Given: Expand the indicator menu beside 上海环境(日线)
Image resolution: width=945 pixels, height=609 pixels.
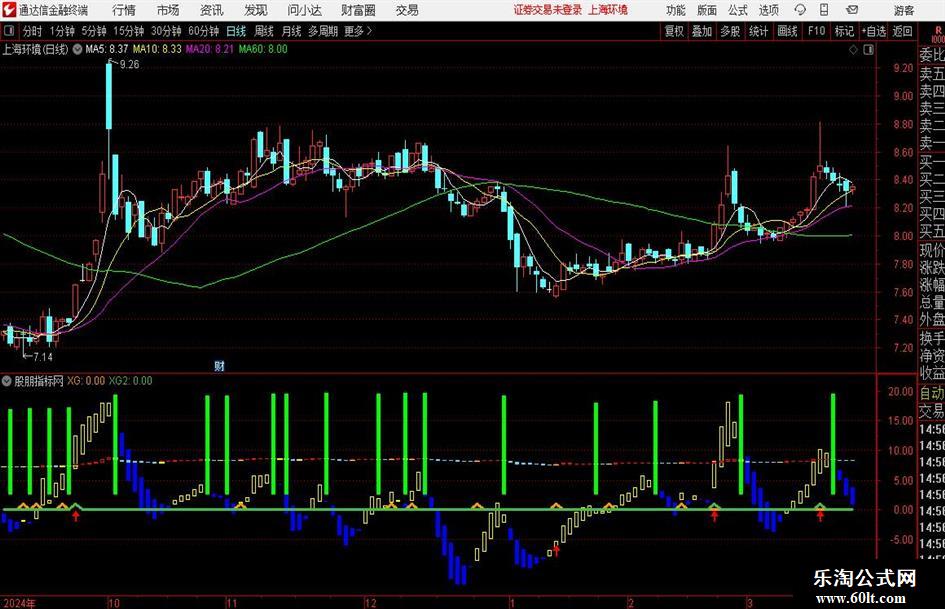Looking at the screenshot, I should click(77, 49).
